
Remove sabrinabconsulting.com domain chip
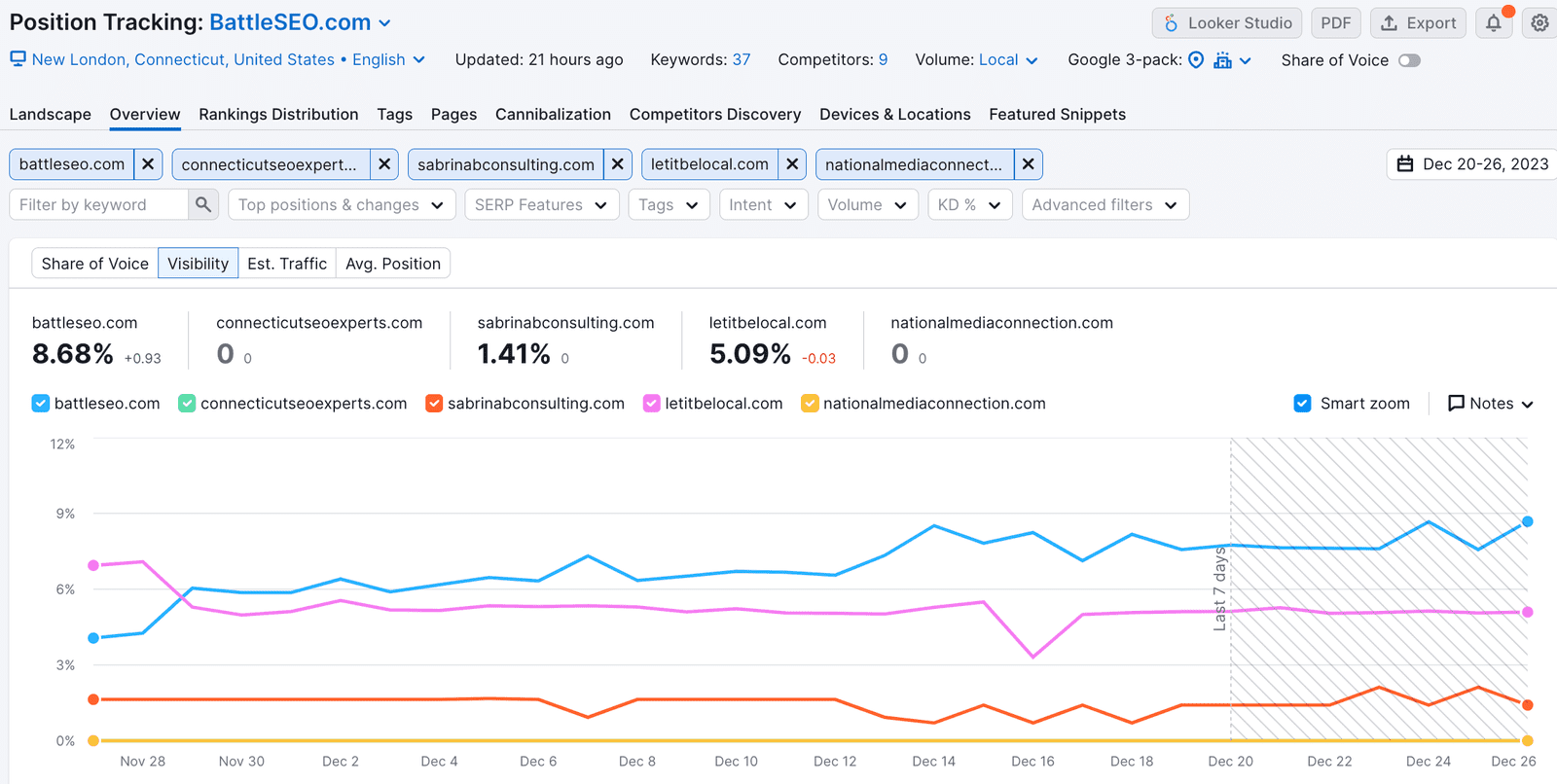pyautogui.click(x=617, y=164)
